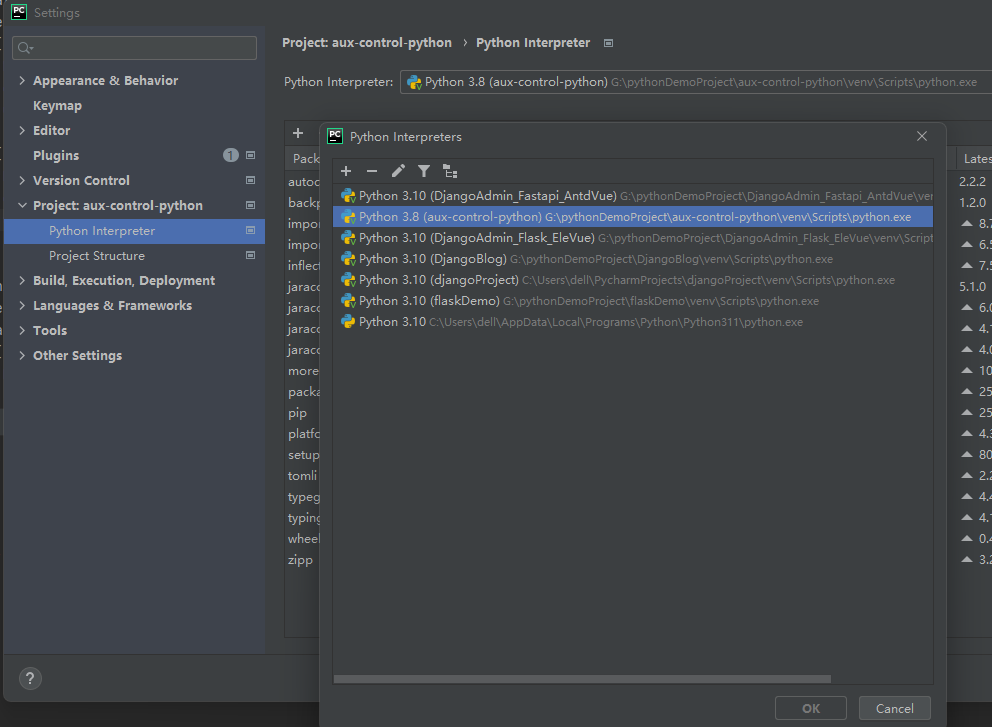Screen dimensions: 992x727
Task: Show paths for selected interpreter icon
Action: pos(450,171)
